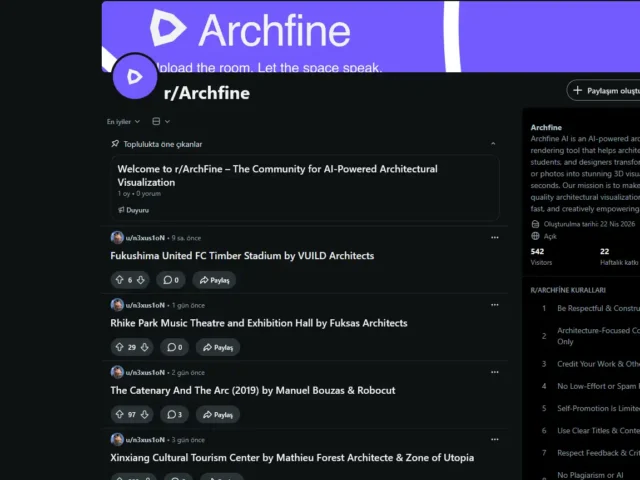Click the 'Paylaşım oluştur' create post button
The height and width of the screenshot is (480, 640).
coord(604,91)
